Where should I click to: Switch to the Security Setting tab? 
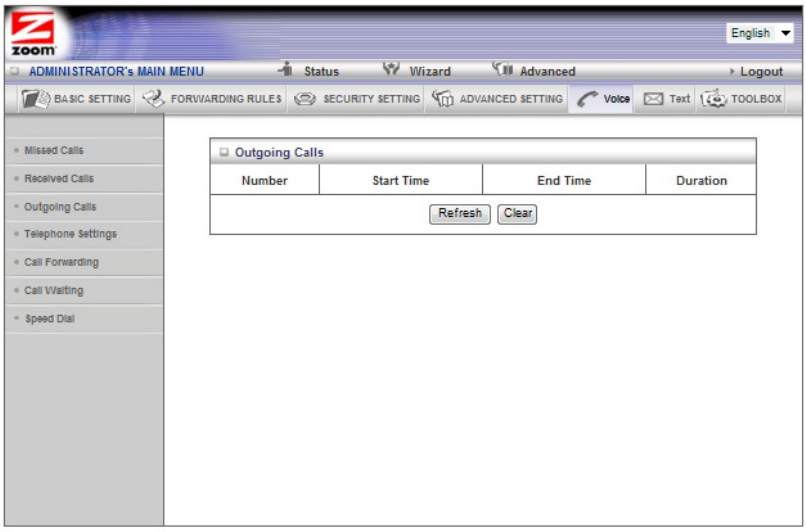pos(357,99)
